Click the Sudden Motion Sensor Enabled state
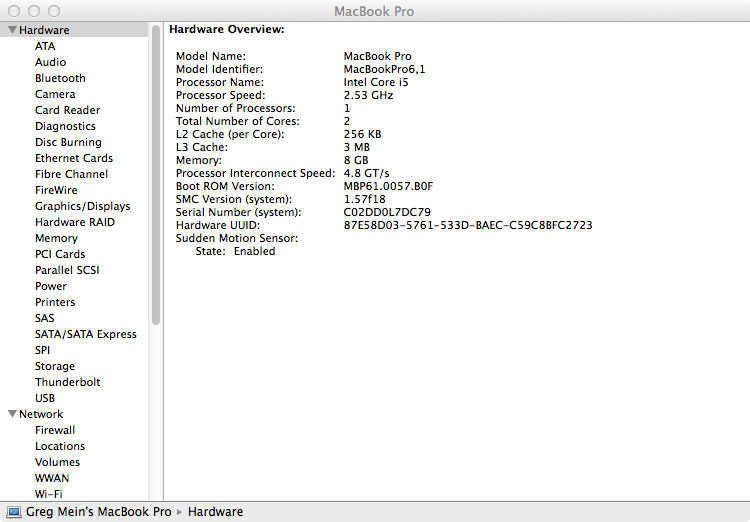The image size is (750, 522). point(254,251)
